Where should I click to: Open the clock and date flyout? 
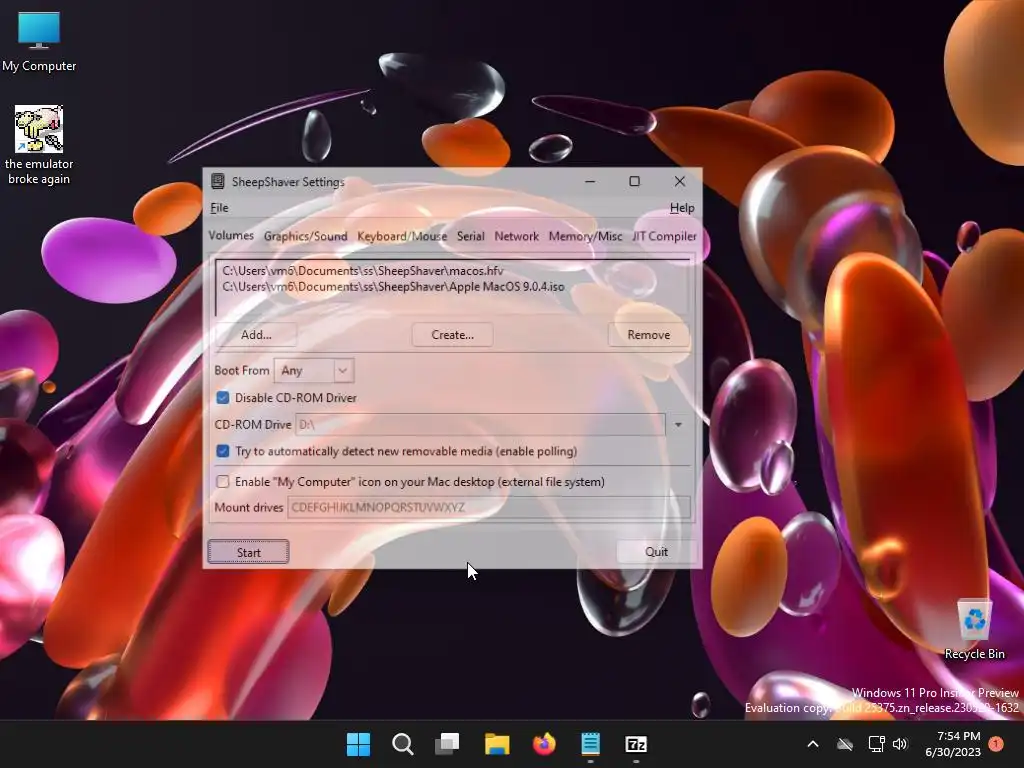pos(953,744)
